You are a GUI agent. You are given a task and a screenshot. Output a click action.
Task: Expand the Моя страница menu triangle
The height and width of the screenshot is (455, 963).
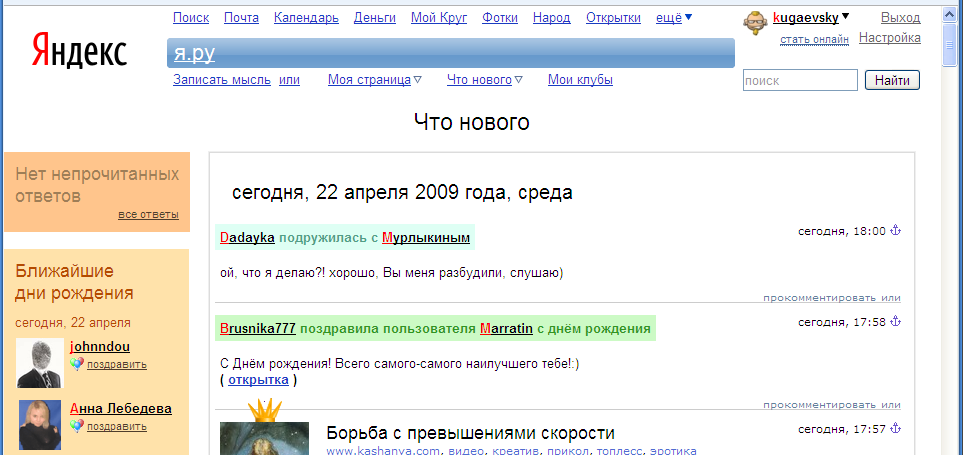point(418,80)
